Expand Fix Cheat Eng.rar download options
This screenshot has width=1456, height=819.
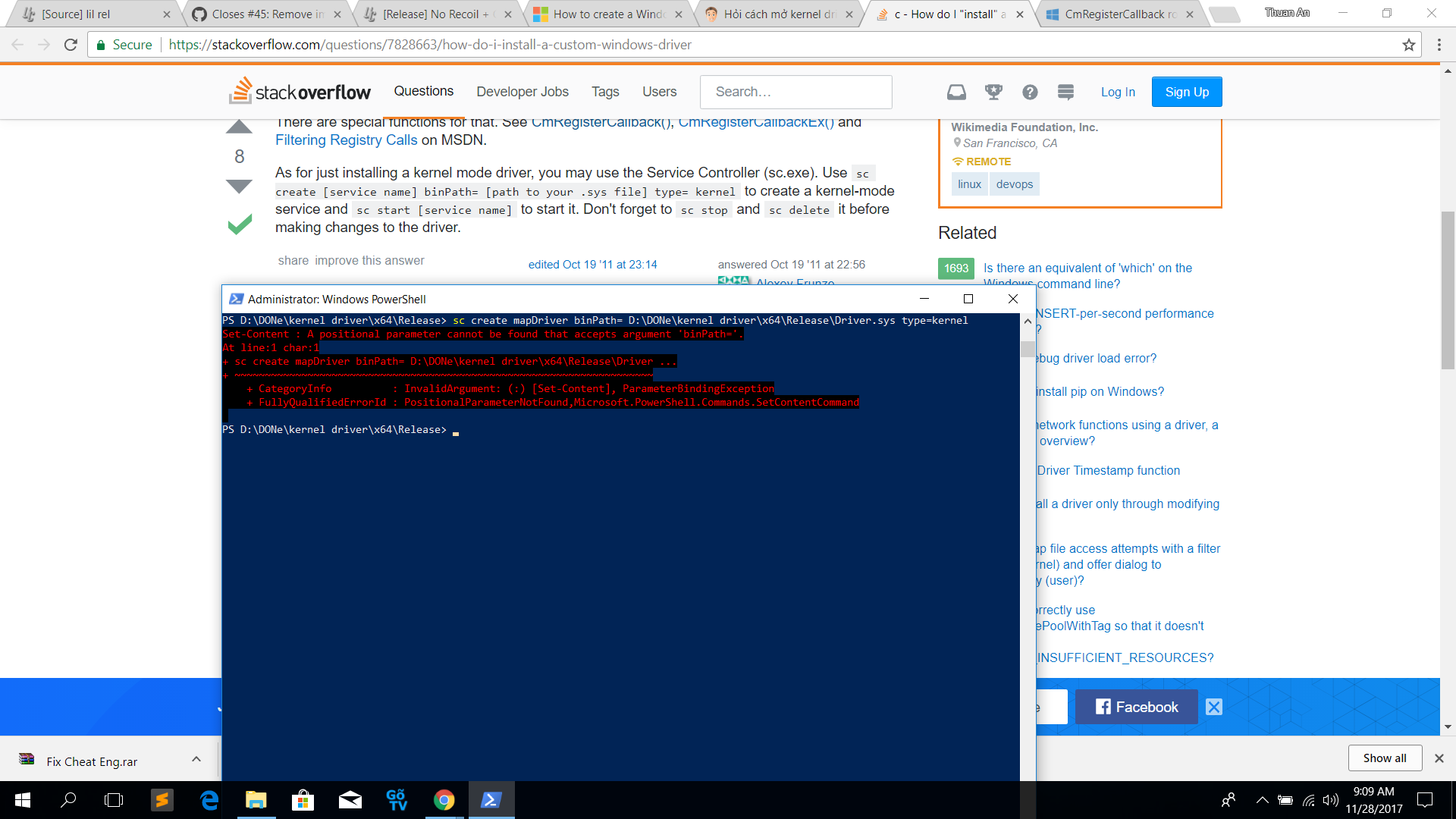click(196, 759)
